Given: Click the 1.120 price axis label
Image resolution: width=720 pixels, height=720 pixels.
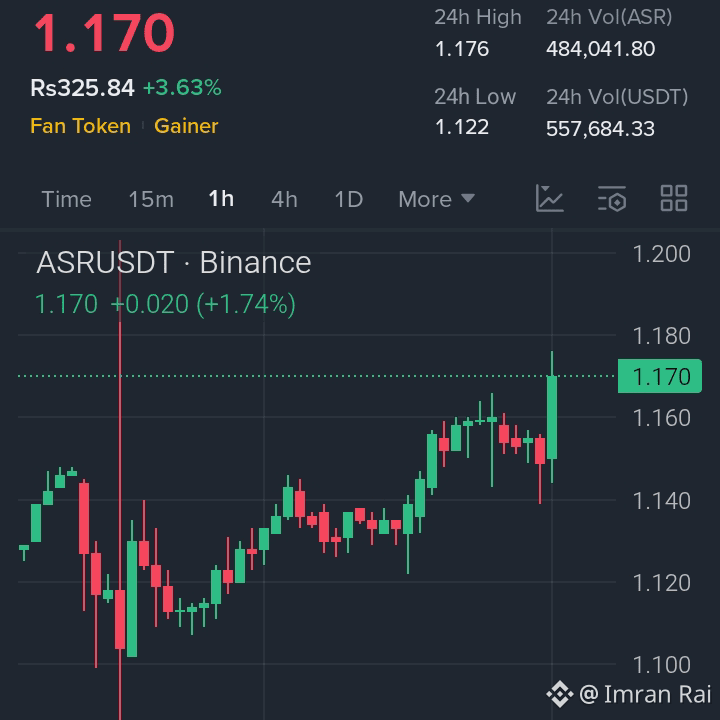Looking at the screenshot, I should pyautogui.click(x=662, y=583).
